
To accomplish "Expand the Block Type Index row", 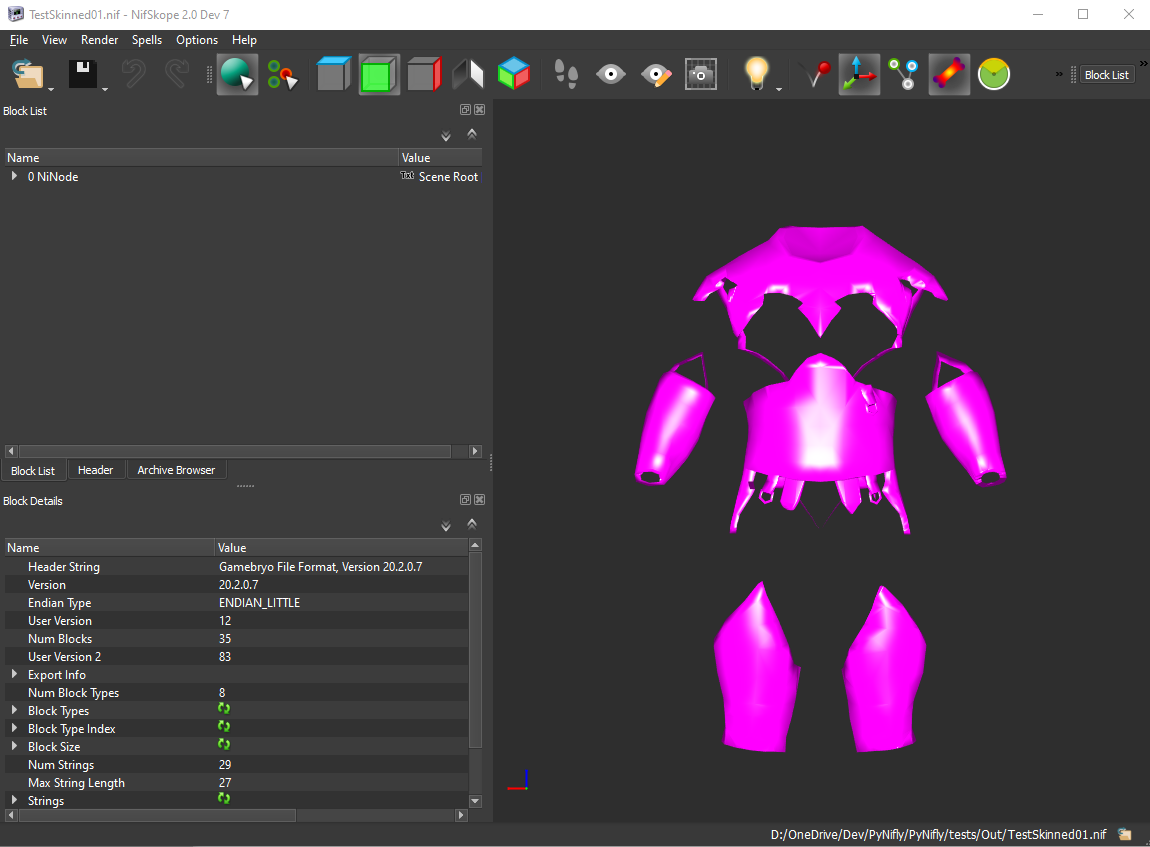I will click(14, 728).
